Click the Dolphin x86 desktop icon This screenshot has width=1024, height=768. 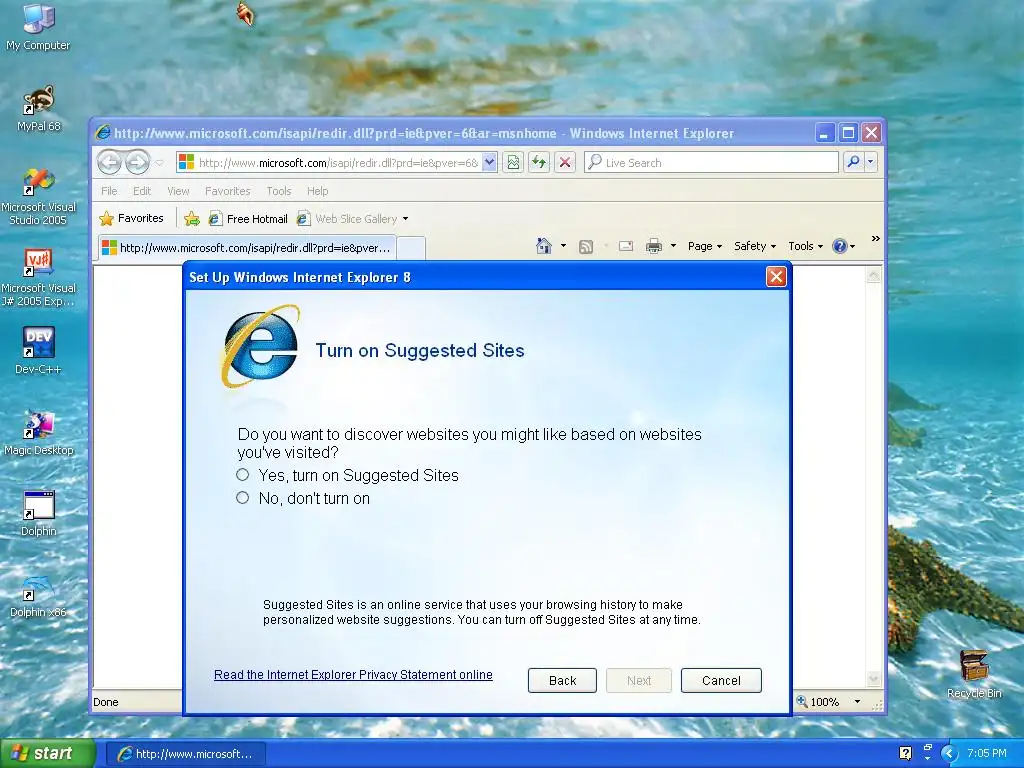[39, 595]
